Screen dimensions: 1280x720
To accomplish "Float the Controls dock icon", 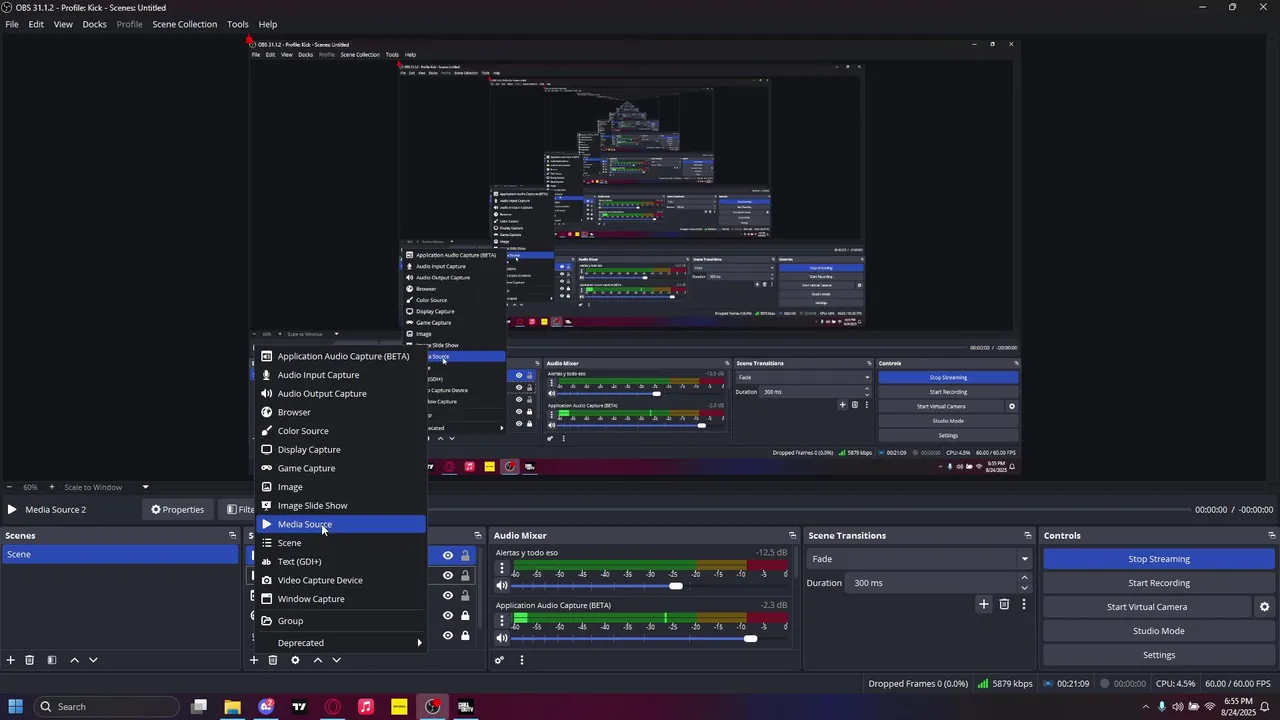I will click(x=1272, y=536).
